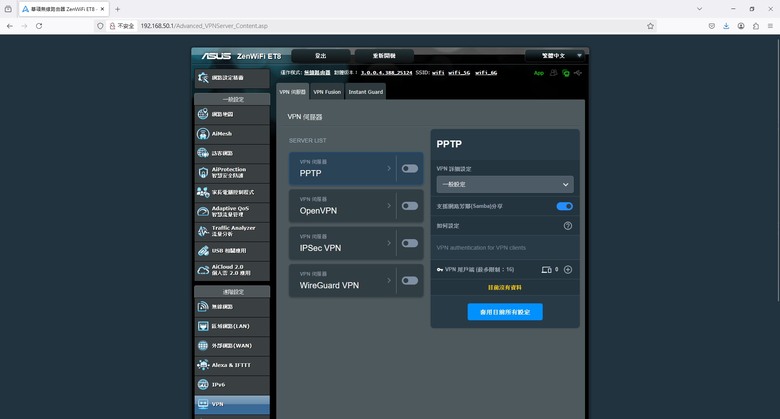
Task: Open the Quick Internet Setup wizard icon
Action: [203, 78]
